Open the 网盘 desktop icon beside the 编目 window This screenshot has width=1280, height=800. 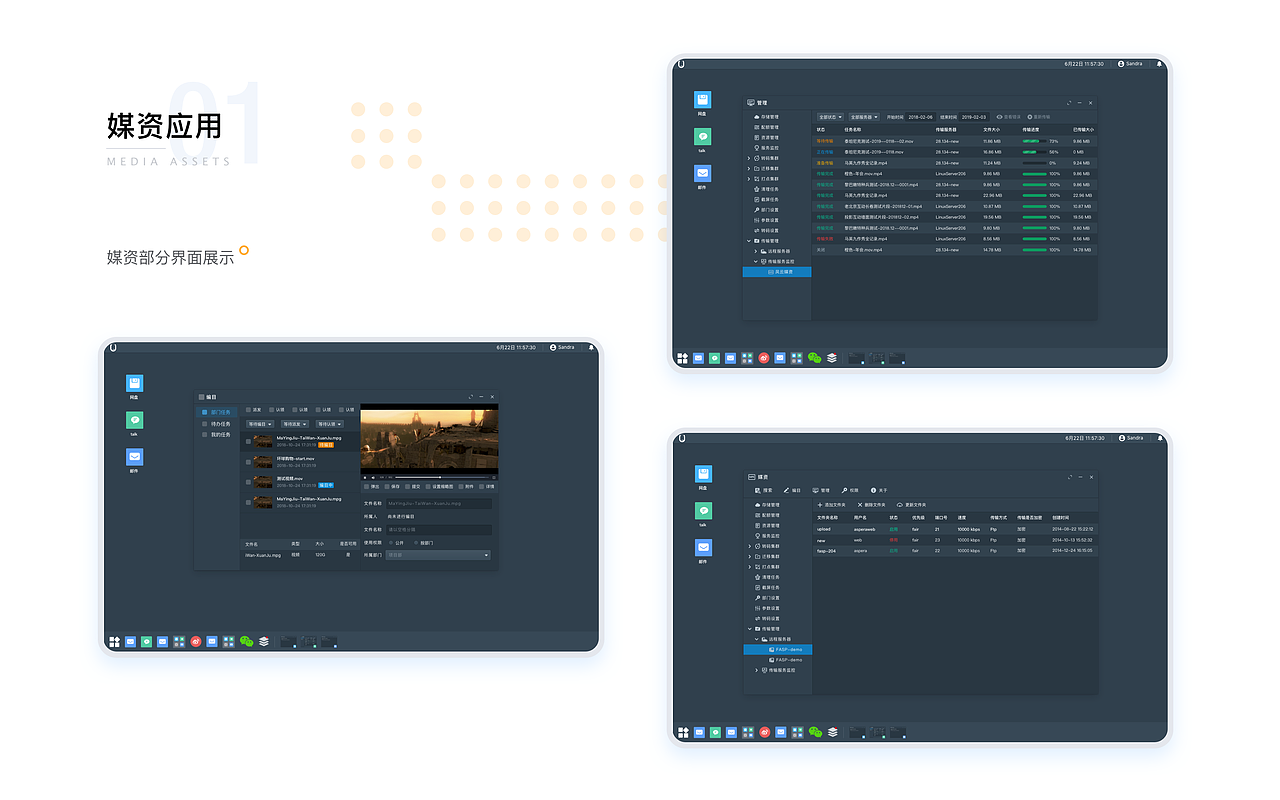tap(134, 384)
